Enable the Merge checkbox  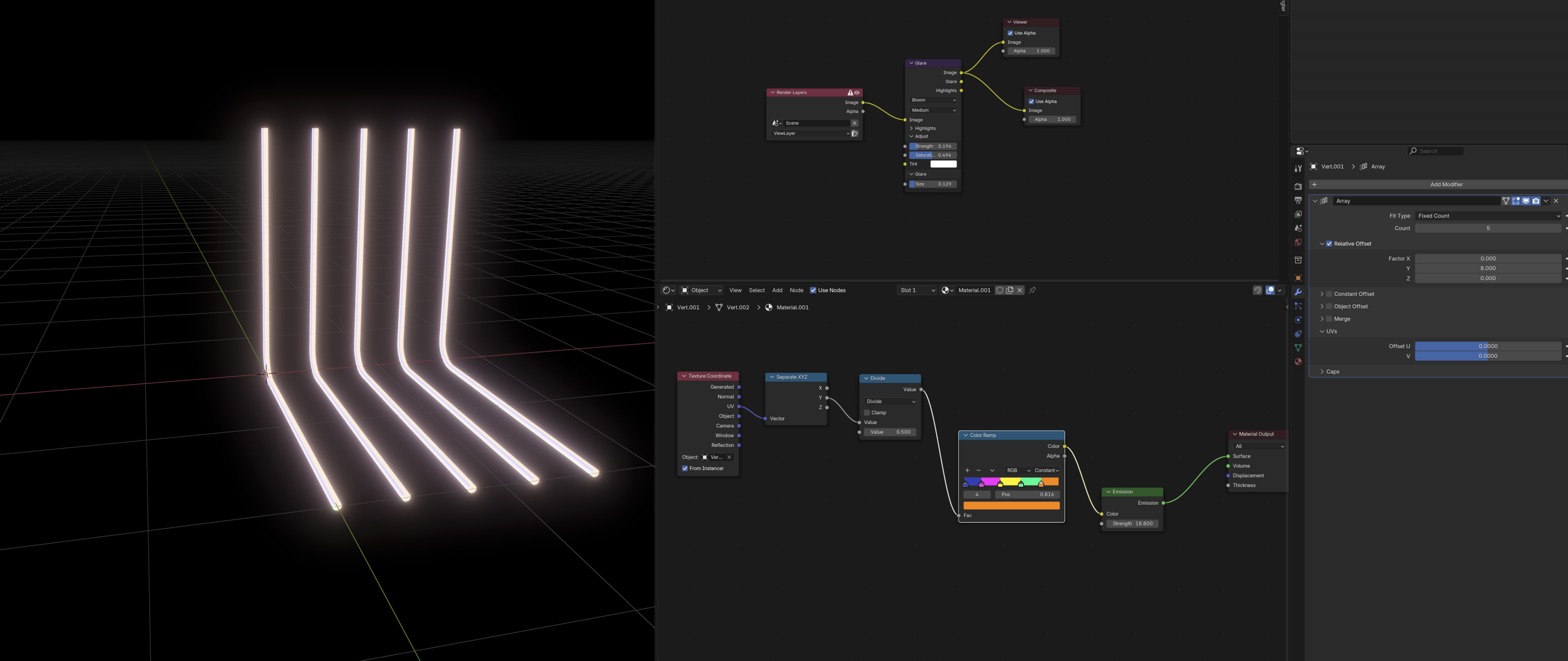[x=1329, y=319]
